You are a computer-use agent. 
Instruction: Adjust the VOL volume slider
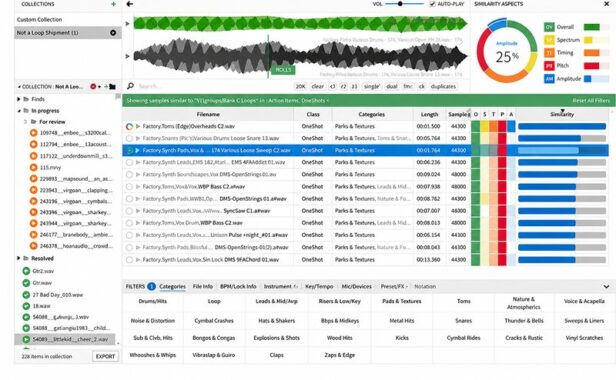(x=404, y=4)
